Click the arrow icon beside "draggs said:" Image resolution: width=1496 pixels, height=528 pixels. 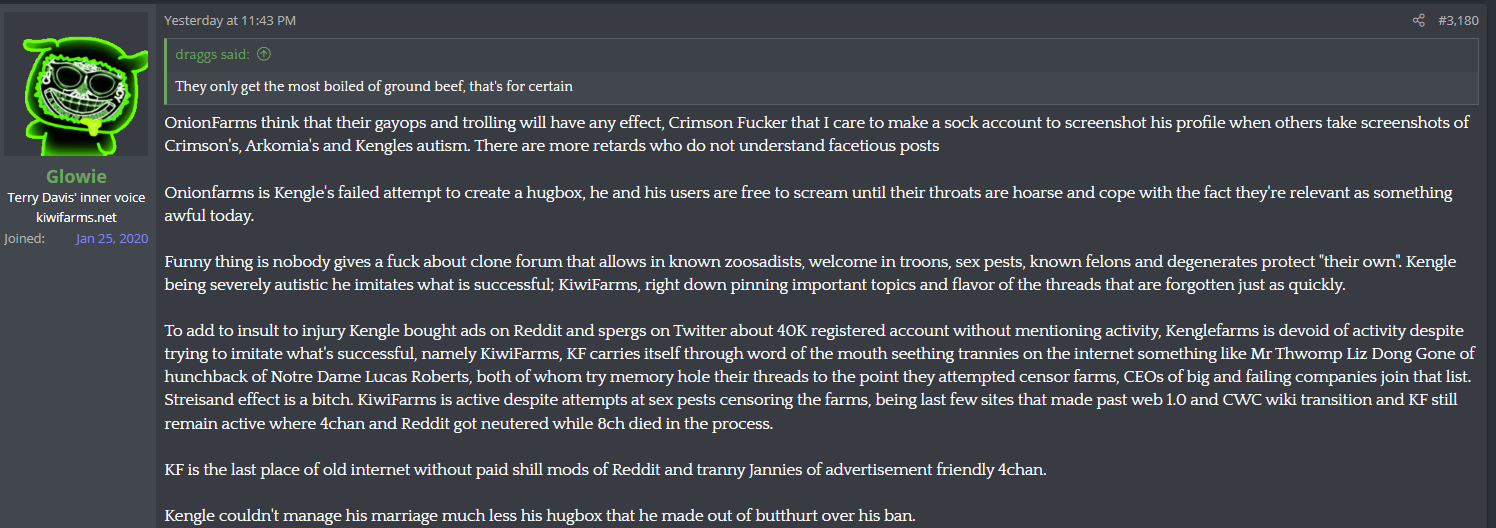264,55
